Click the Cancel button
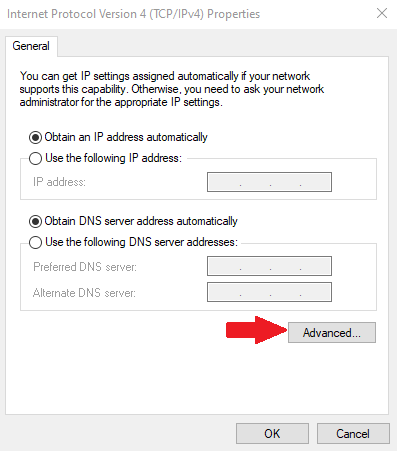 click(x=353, y=433)
